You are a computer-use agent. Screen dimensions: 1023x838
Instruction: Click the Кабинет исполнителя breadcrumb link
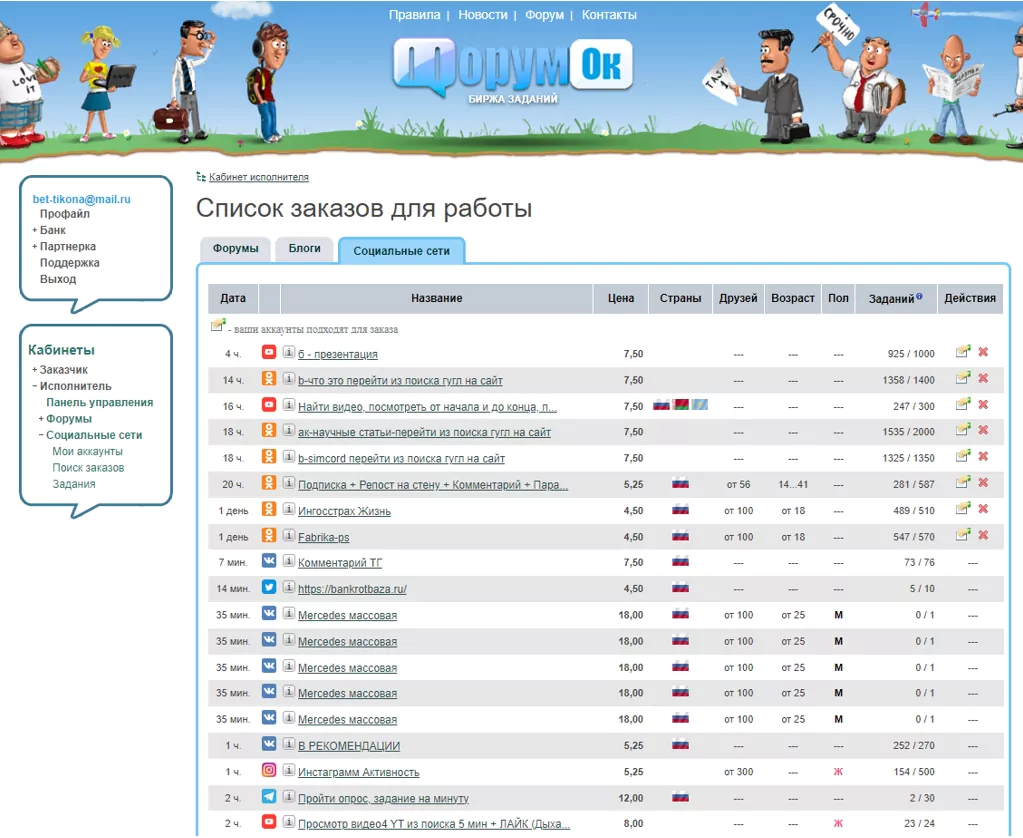coord(258,177)
